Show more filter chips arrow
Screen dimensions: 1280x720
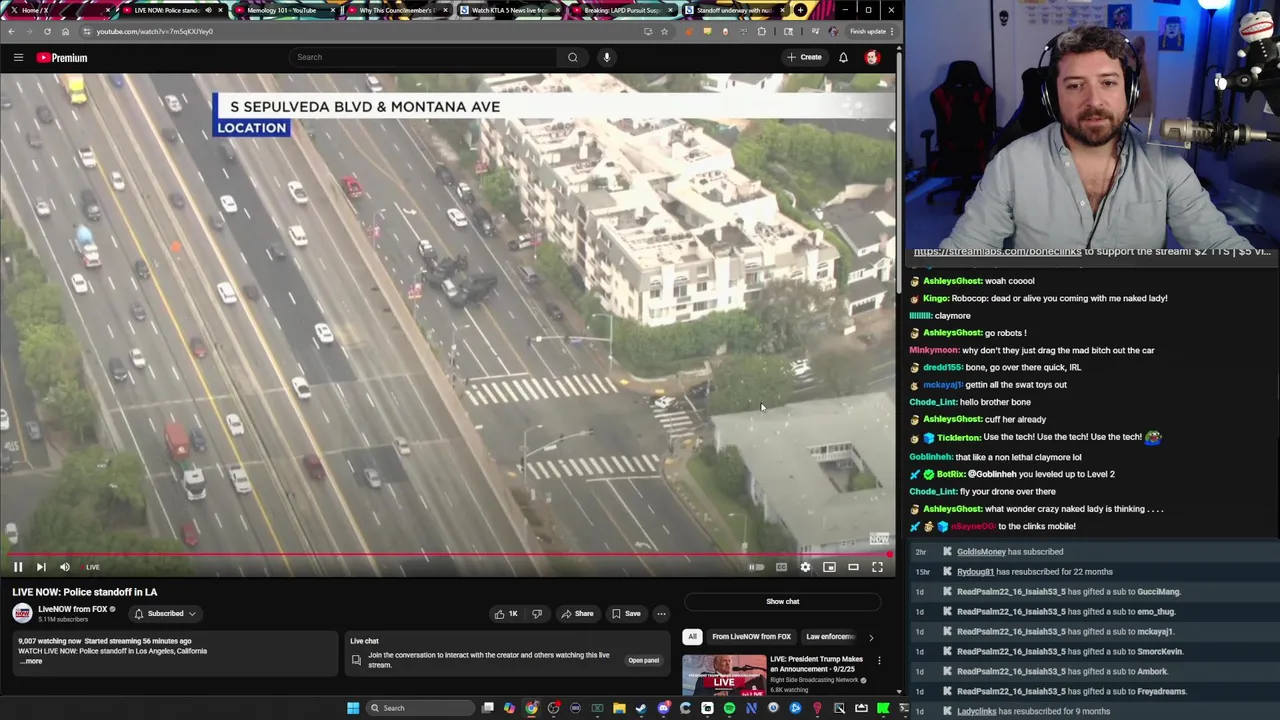click(x=870, y=637)
